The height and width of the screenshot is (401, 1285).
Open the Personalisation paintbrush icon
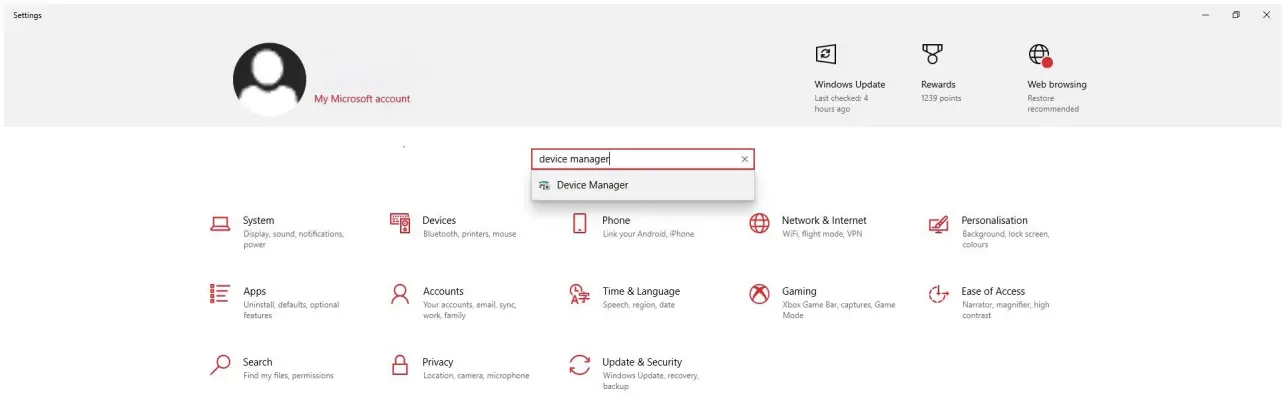tap(938, 224)
